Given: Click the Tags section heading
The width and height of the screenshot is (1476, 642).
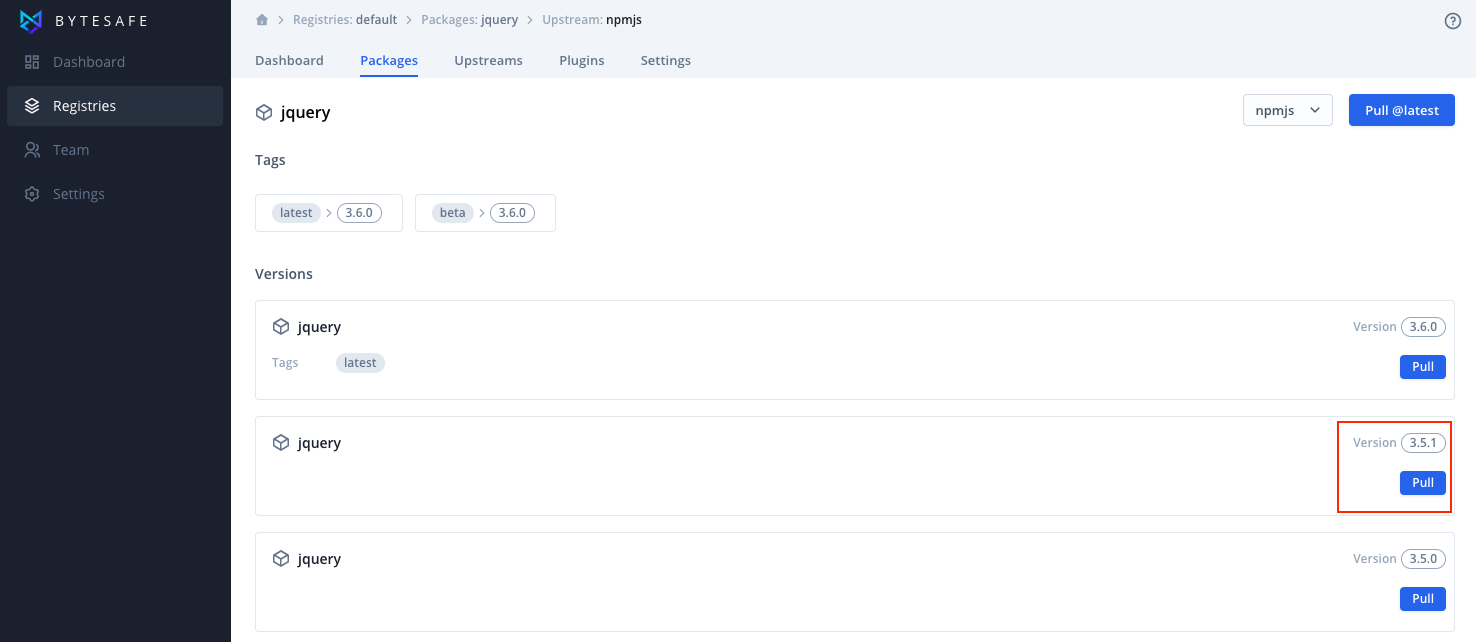Looking at the screenshot, I should 270,160.
